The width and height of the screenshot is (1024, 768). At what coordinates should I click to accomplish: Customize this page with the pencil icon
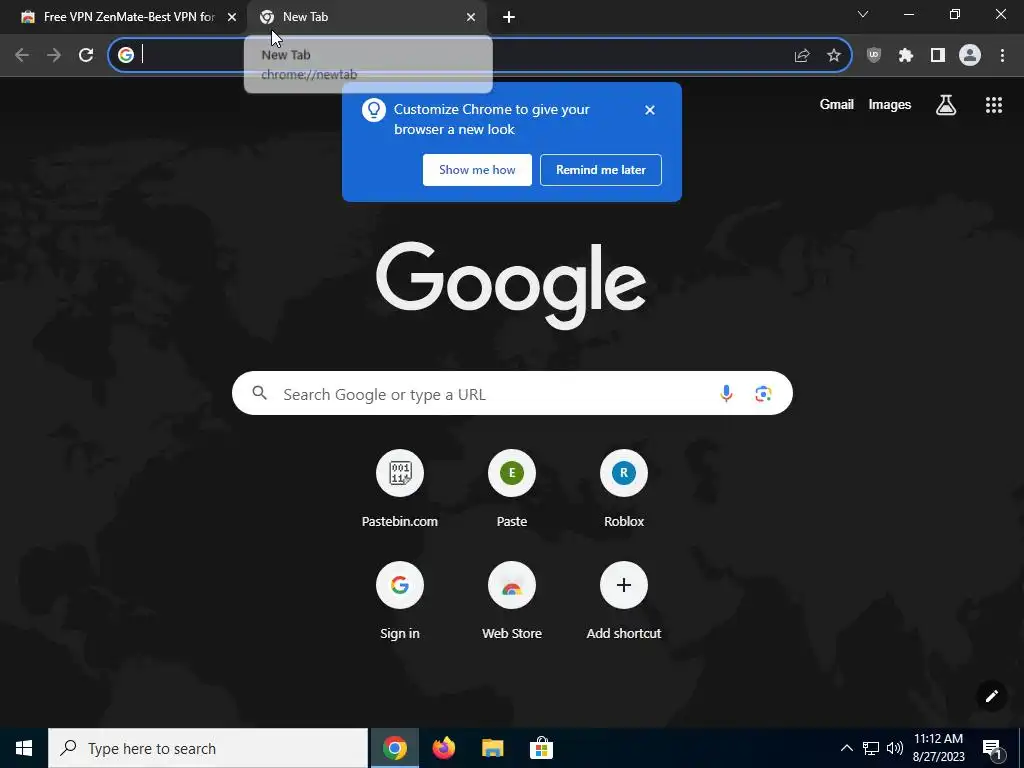[991, 696]
